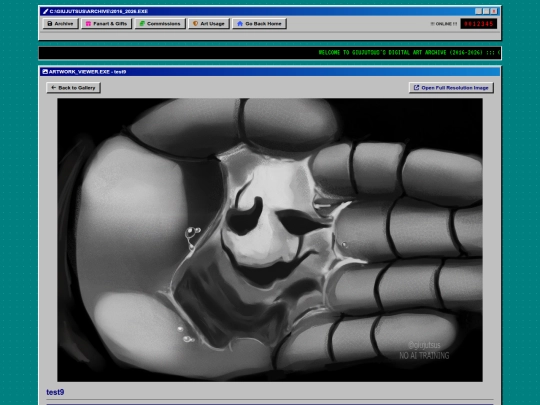Click the house icon on Go Back Home
The width and height of the screenshot is (540, 405).
[240, 24]
